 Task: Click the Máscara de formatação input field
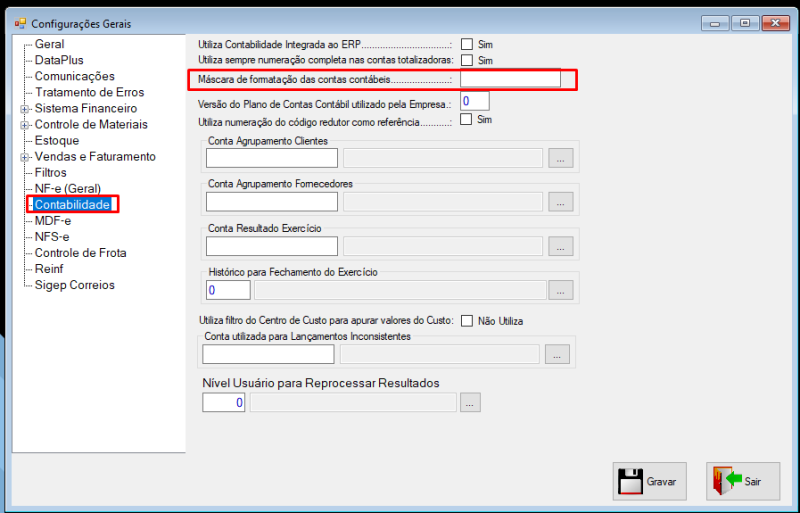pos(510,79)
